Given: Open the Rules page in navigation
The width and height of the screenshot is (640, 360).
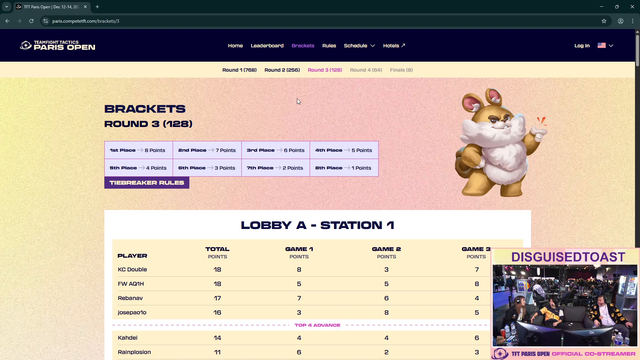Looking at the screenshot, I should coord(329,46).
